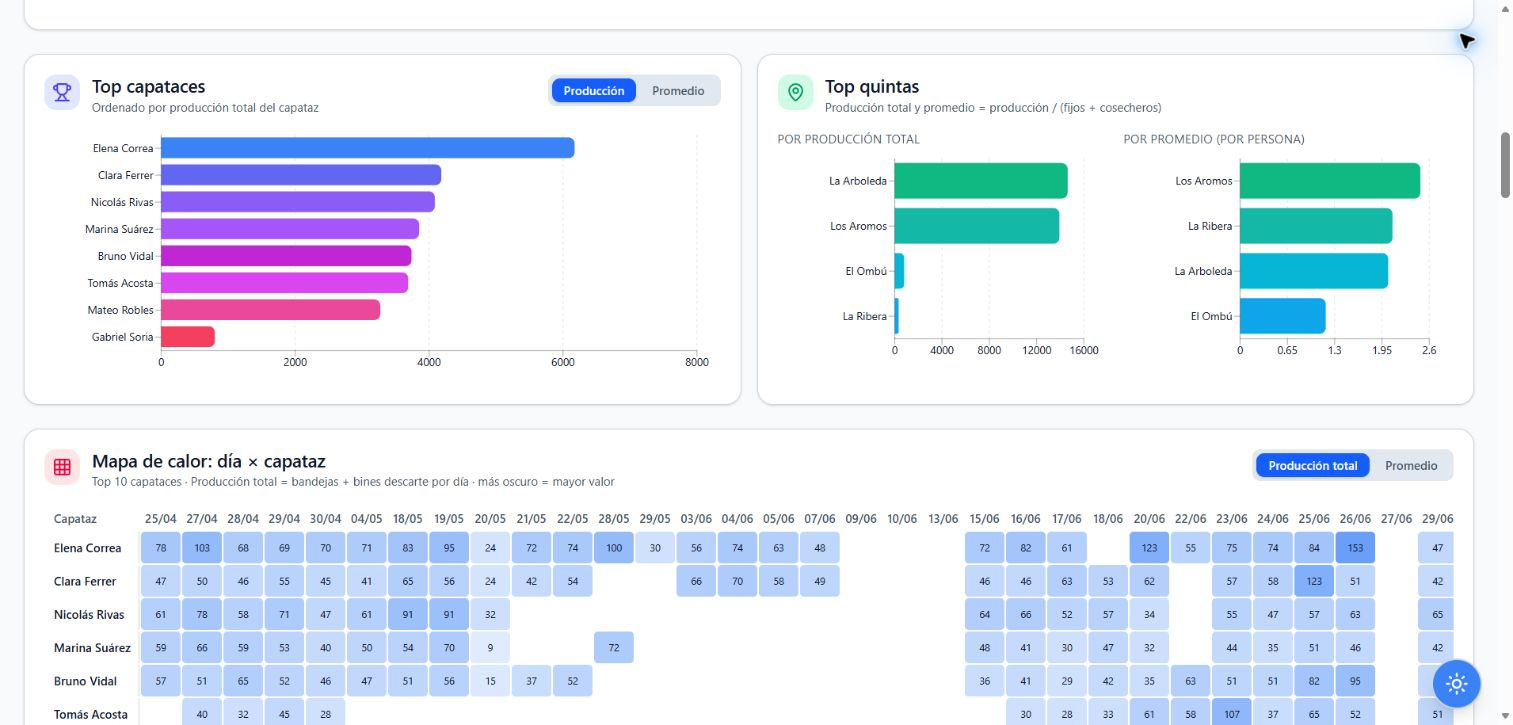Screen dimensions: 1513x725
Task: Click Los Aromos bar in total production chart
Action: [976, 226]
